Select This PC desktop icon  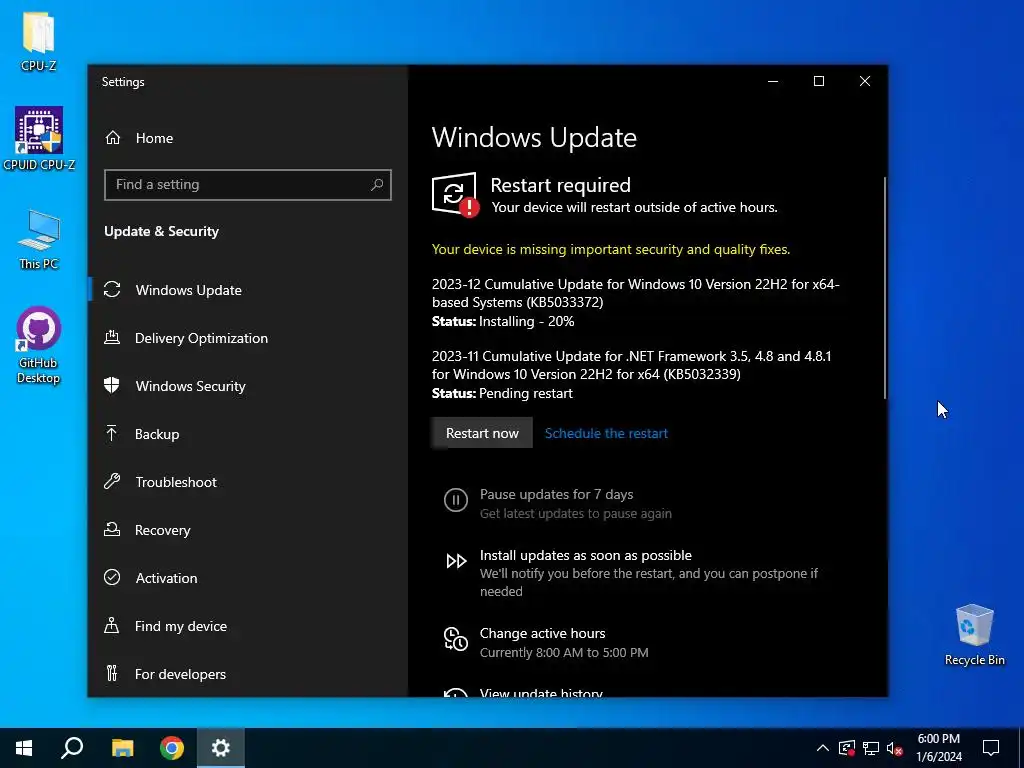(x=39, y=240)
